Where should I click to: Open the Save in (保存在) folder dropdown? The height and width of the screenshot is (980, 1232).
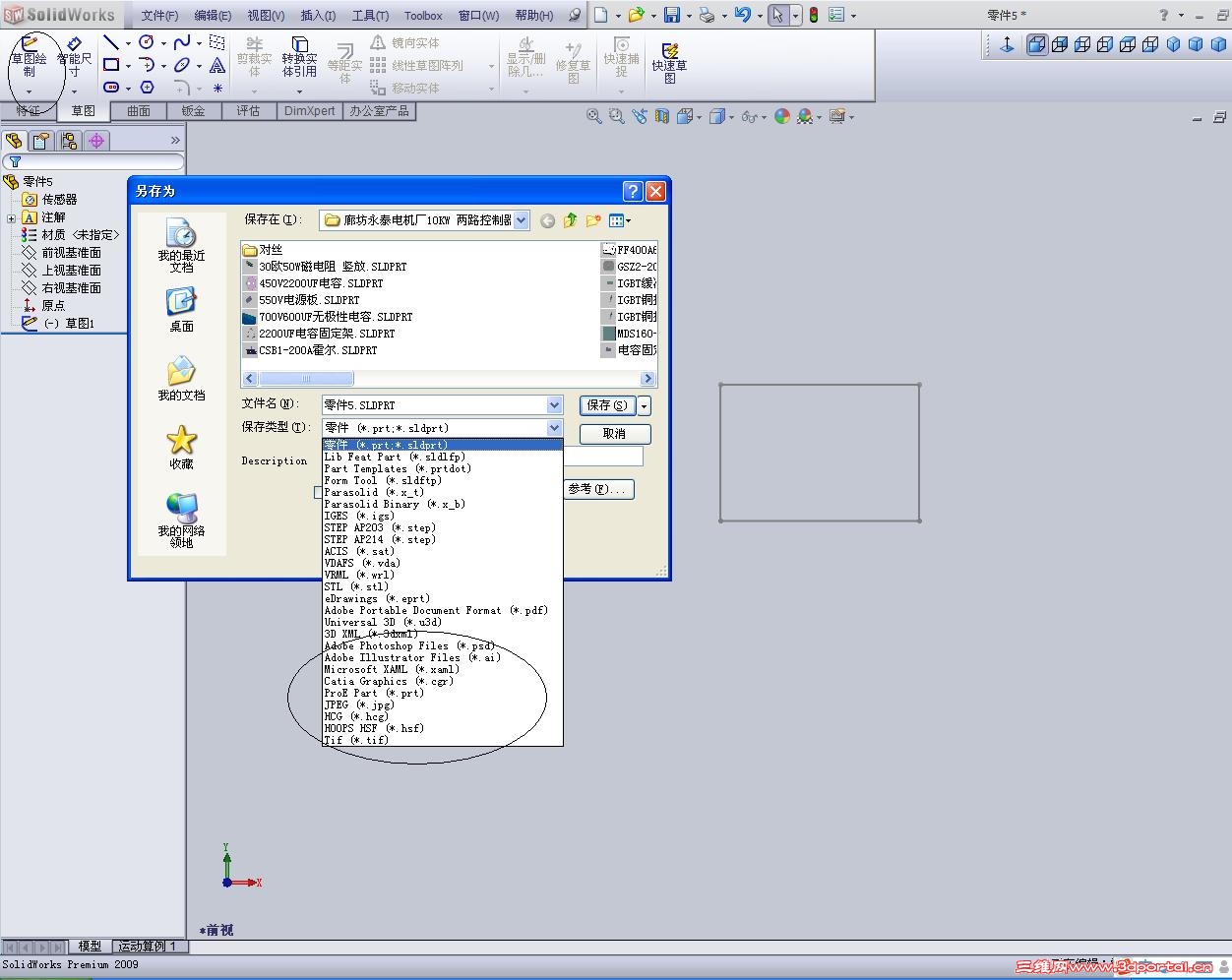(x=522, y=220)
